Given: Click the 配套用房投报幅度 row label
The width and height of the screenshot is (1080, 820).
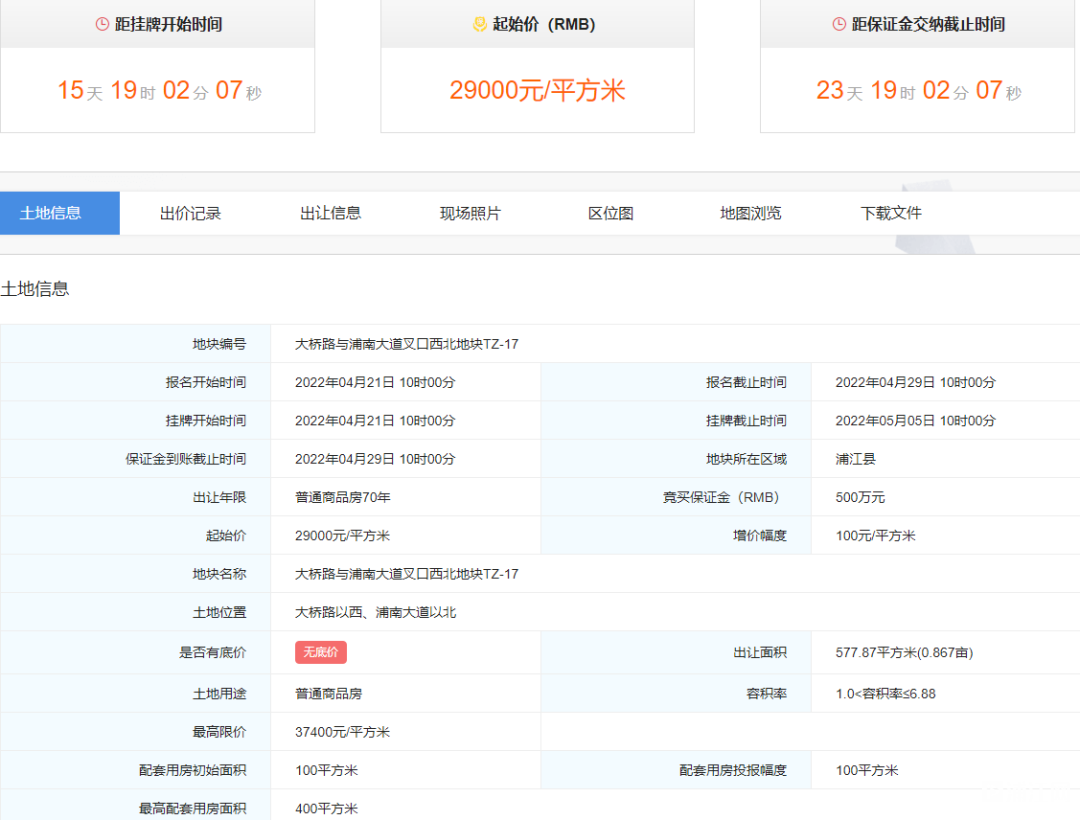Looking at the screenshot, I should click(x=733, y=770).
